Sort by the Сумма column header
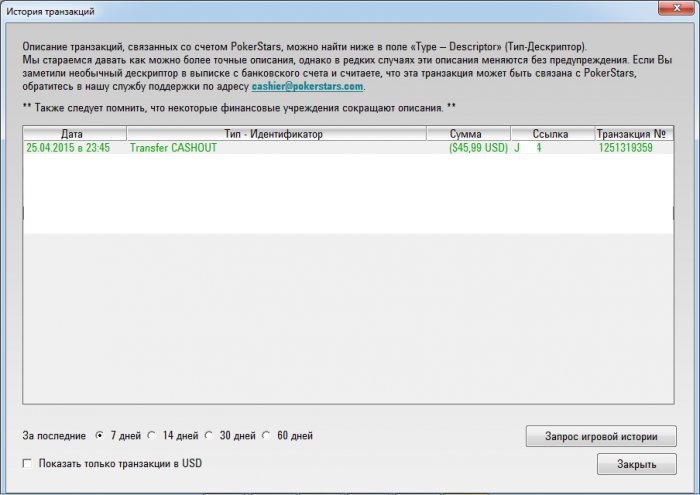The width and height of the screenshot is (700, 495). 468,133
